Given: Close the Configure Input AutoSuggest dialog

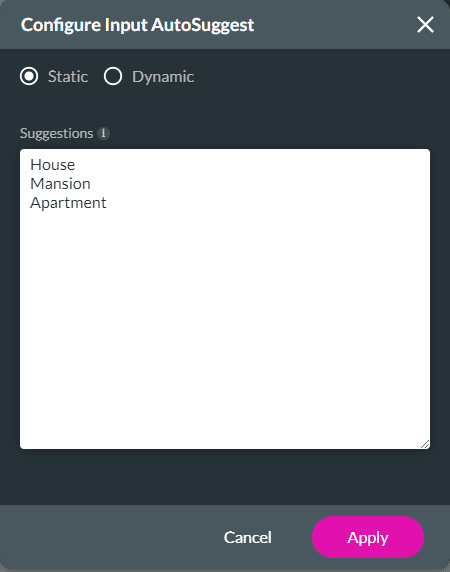Looking at the screenshot, I should click(425, 25).
